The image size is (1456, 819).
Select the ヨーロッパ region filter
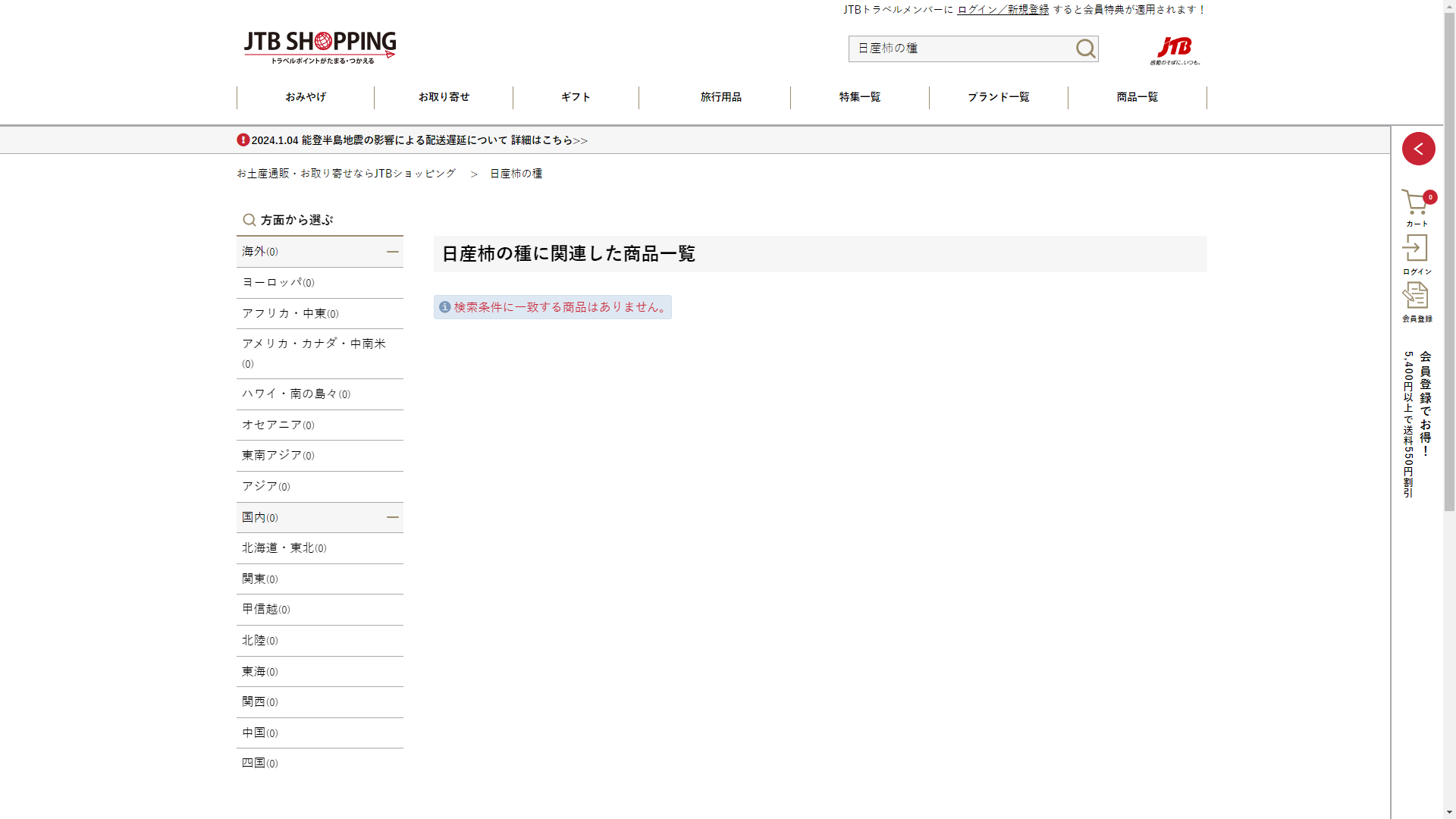(278, 283)
